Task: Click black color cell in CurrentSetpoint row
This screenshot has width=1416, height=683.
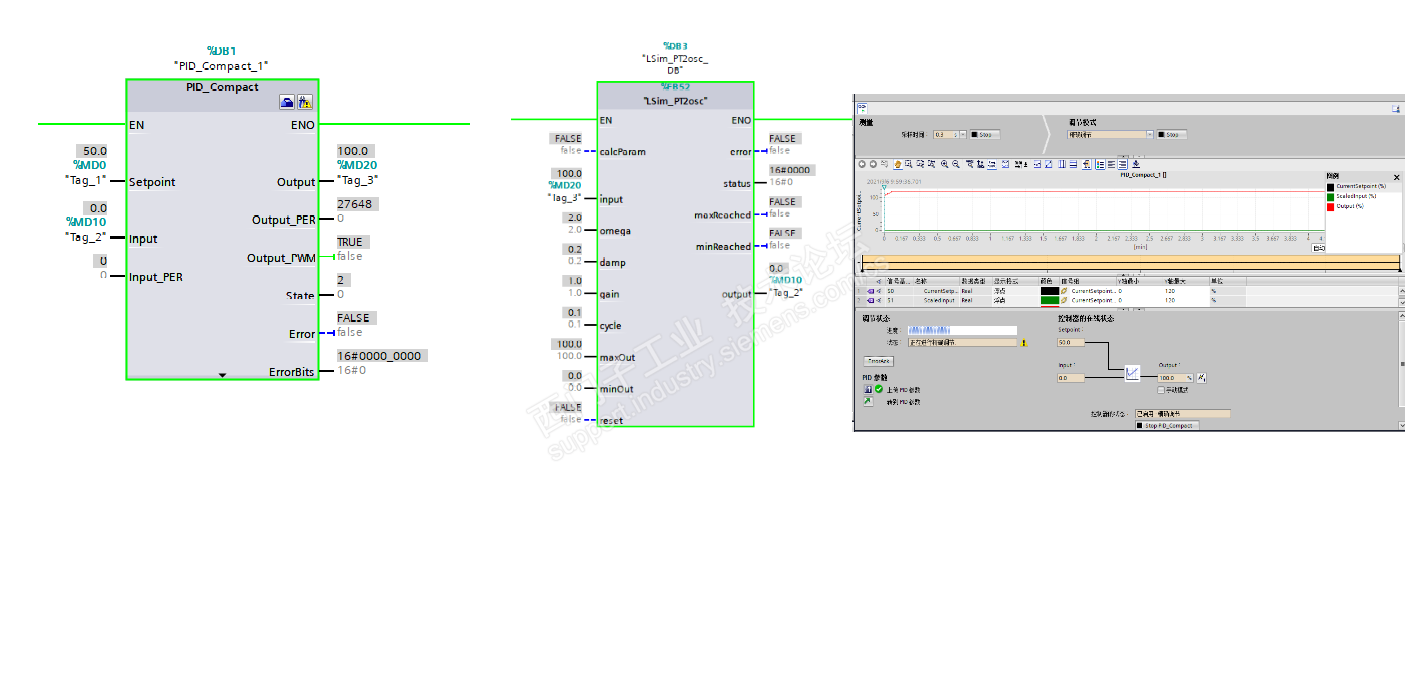Action: pyautogui.click(x=1050, y=291)
